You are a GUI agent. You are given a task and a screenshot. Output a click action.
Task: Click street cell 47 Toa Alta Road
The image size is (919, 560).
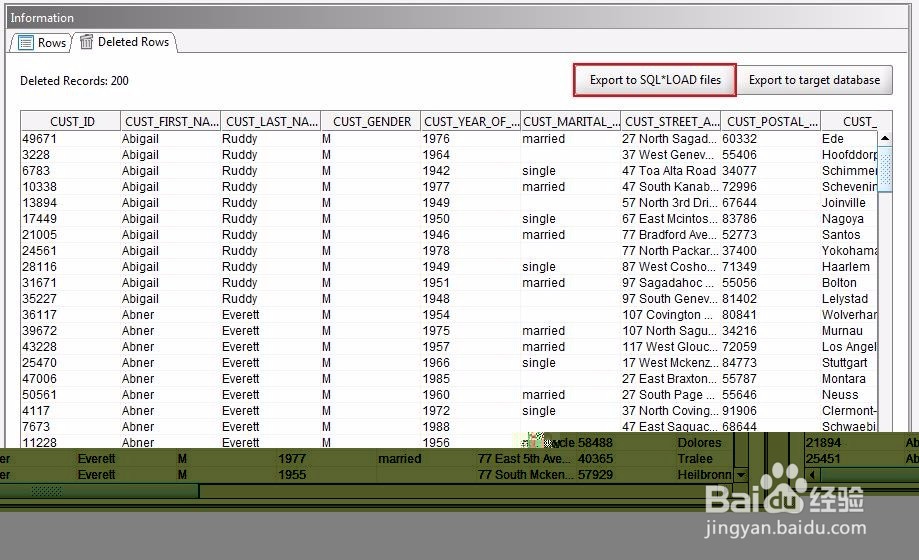[670, 171]
